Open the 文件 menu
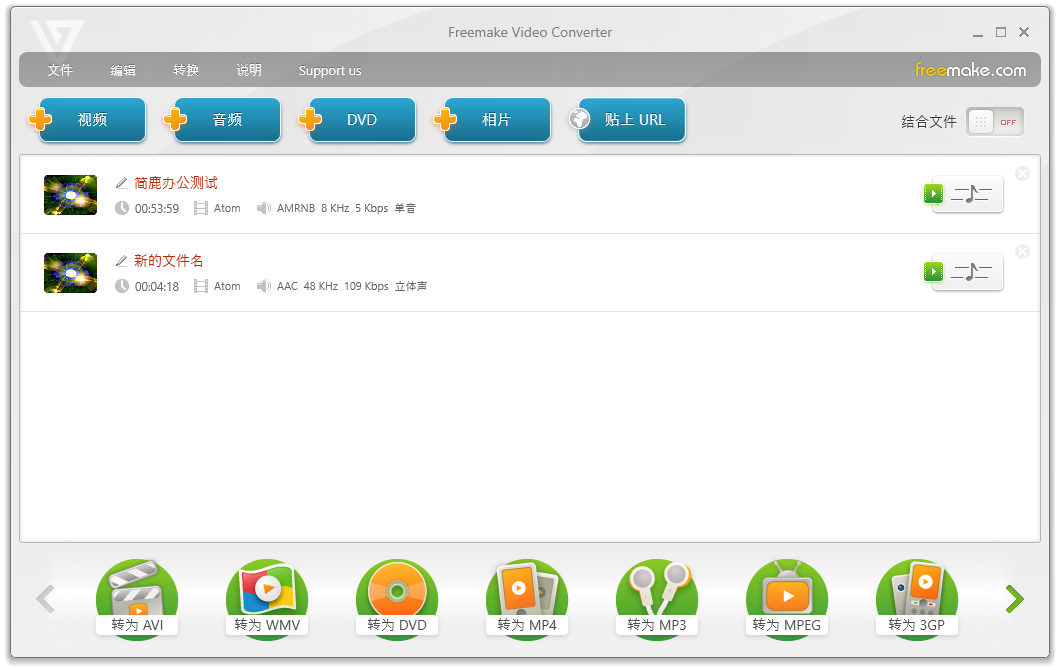Viewport: 1060px width, 670px height. pyautogui.click(x=60, y=70)
